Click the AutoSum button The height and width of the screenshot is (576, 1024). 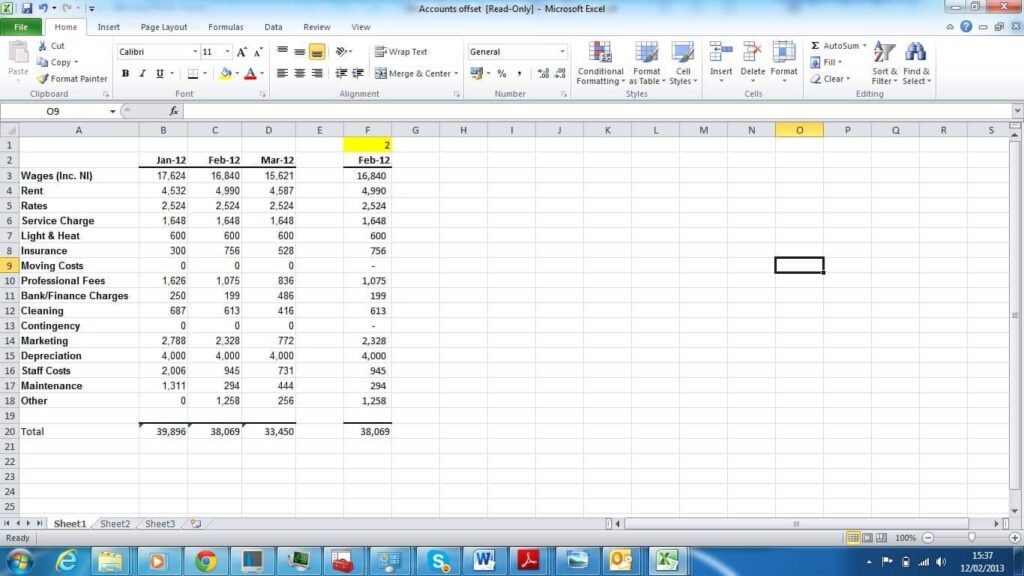pos(835,46)
